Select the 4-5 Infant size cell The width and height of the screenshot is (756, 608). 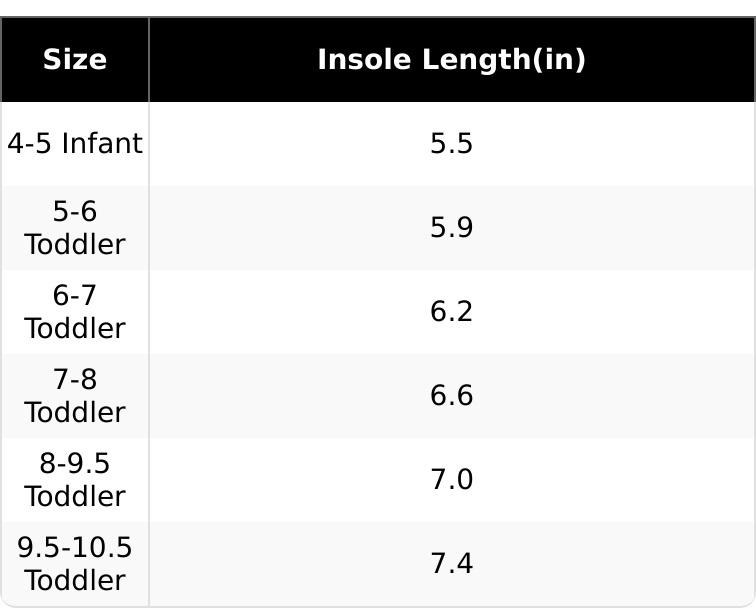click(x=75, y=144)
